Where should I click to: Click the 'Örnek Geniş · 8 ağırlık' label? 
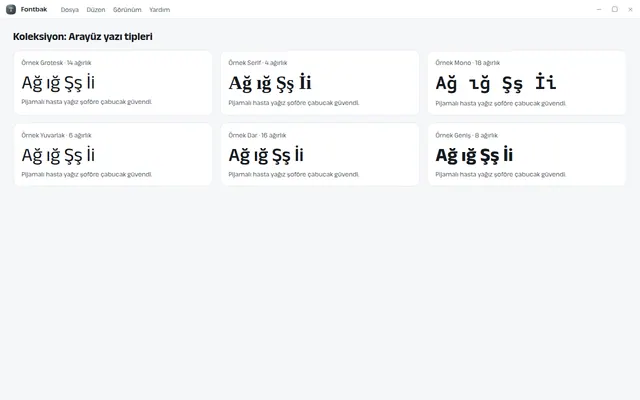tap(467, 135)
